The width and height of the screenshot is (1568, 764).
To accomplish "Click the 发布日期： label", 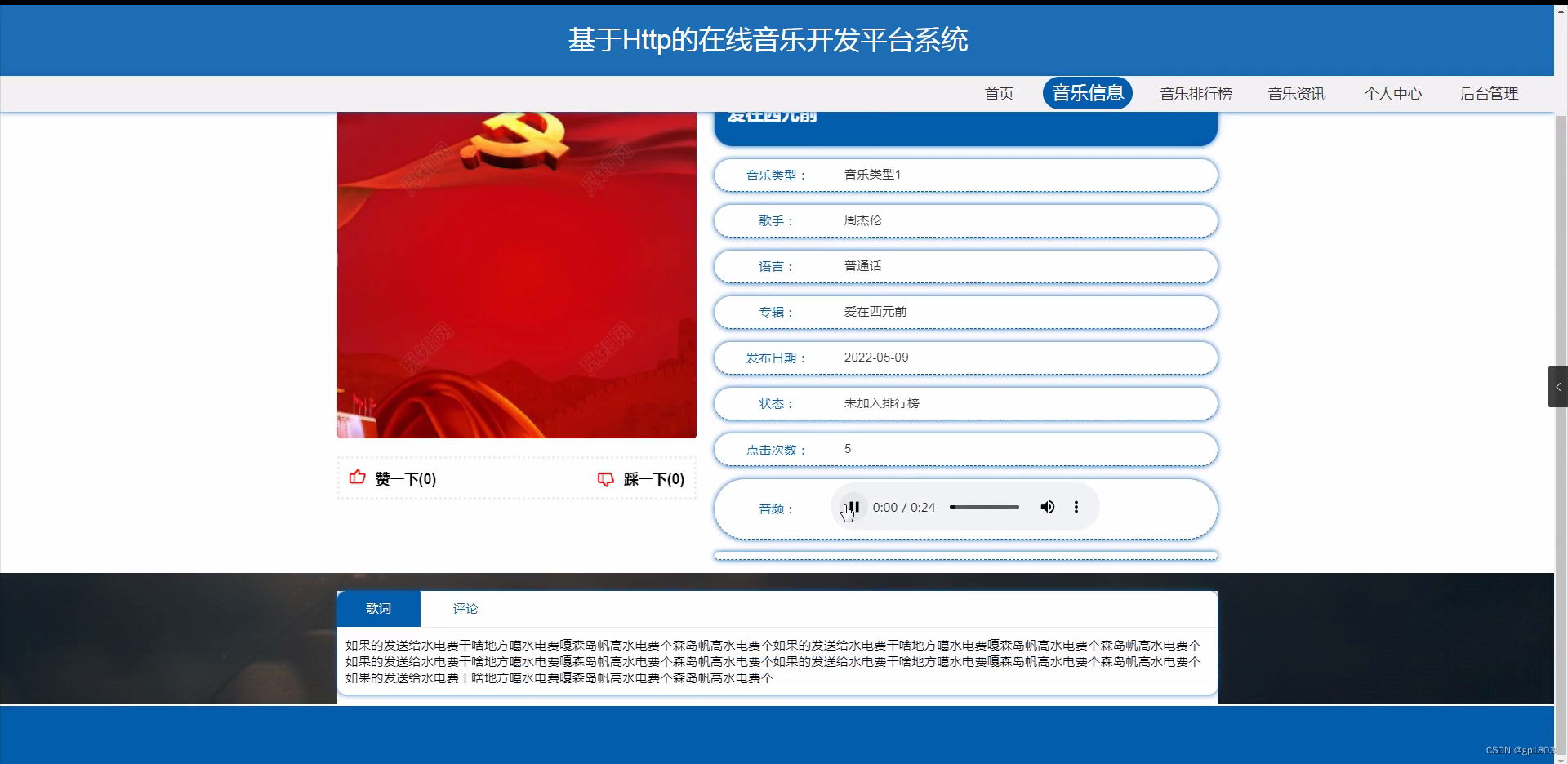I will click(x=777, y=358).
